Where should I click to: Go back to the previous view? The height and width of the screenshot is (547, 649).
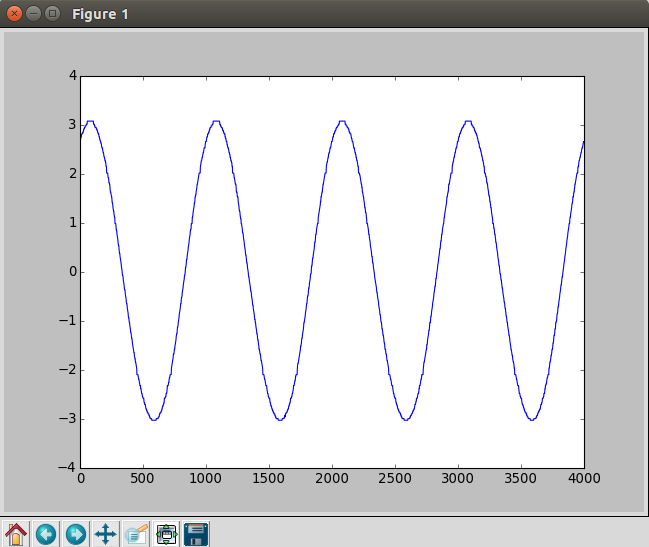tap(46, 534)
